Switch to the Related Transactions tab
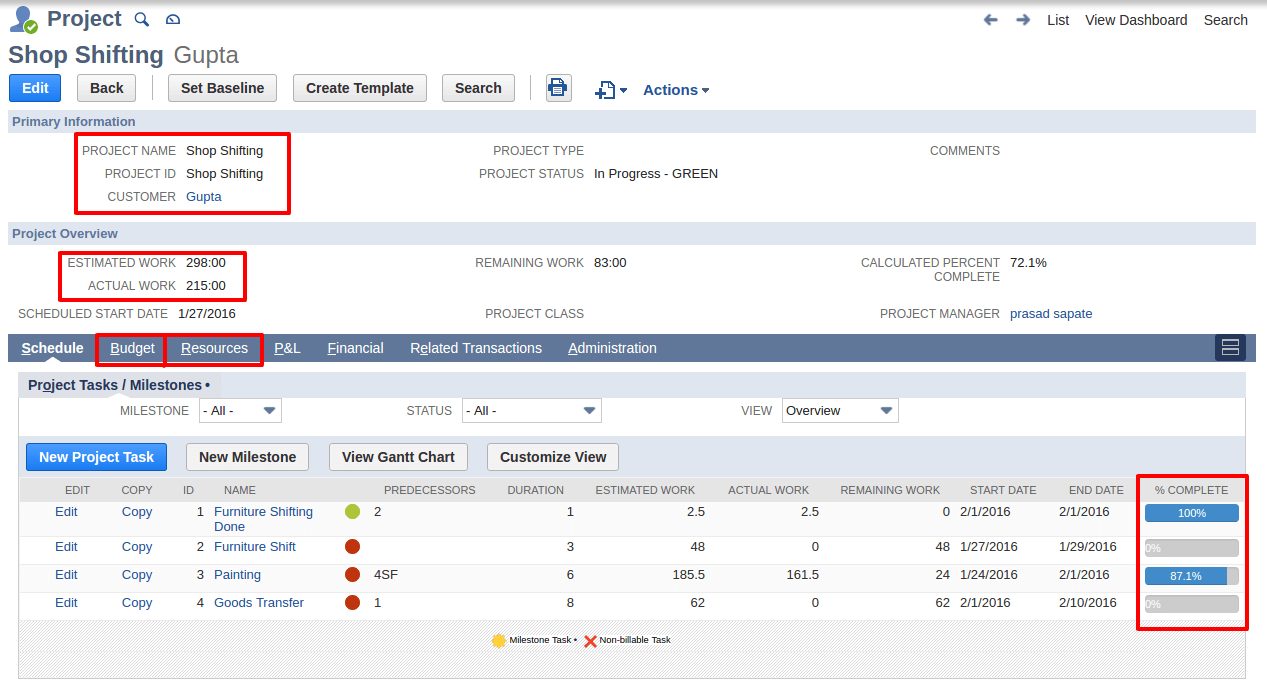The height and width of the screenshot is (695, 1267). pos(476,348)
